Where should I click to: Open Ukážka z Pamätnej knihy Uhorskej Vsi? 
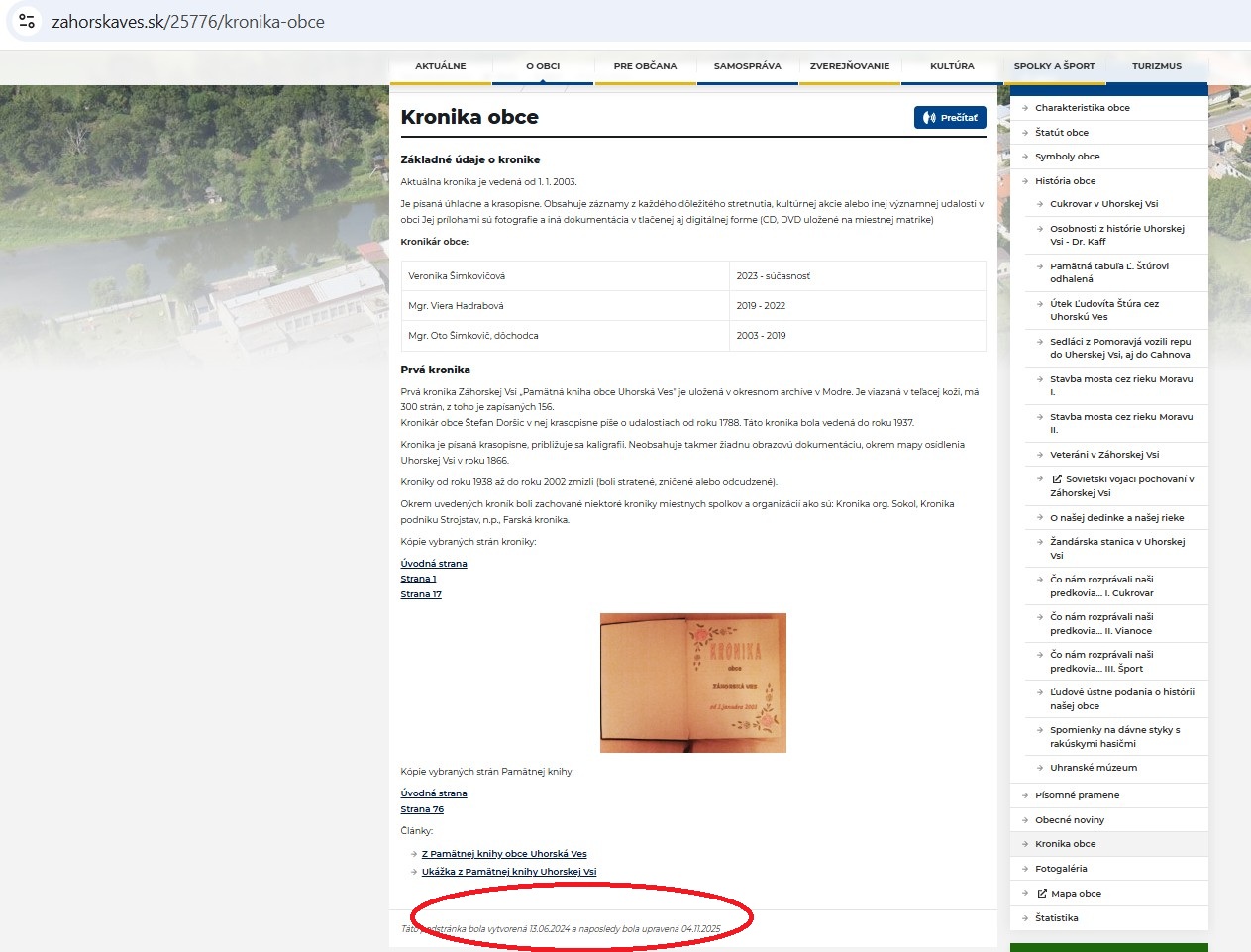coord(509,872)
